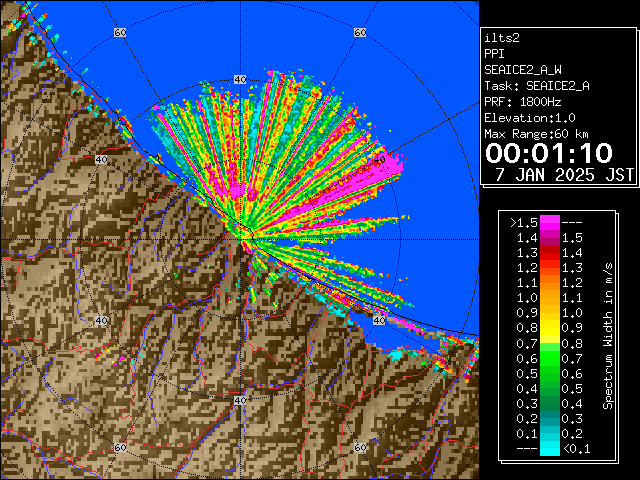Pick the magenta >1.5 legend color band
The height and width of the screenshot is (480, 640).
coord(550,222)
